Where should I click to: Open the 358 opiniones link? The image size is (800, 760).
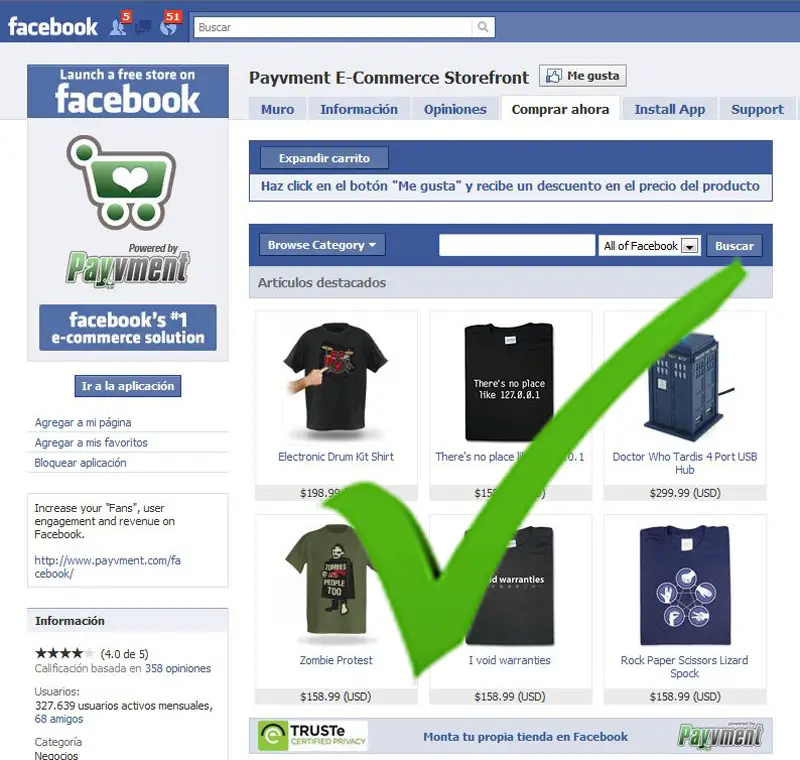[178, 668]
